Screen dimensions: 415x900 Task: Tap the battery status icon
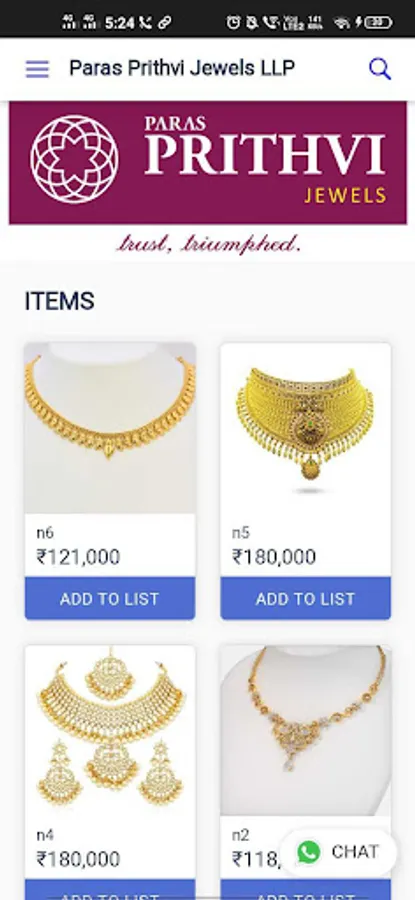(x=378, y=22)
